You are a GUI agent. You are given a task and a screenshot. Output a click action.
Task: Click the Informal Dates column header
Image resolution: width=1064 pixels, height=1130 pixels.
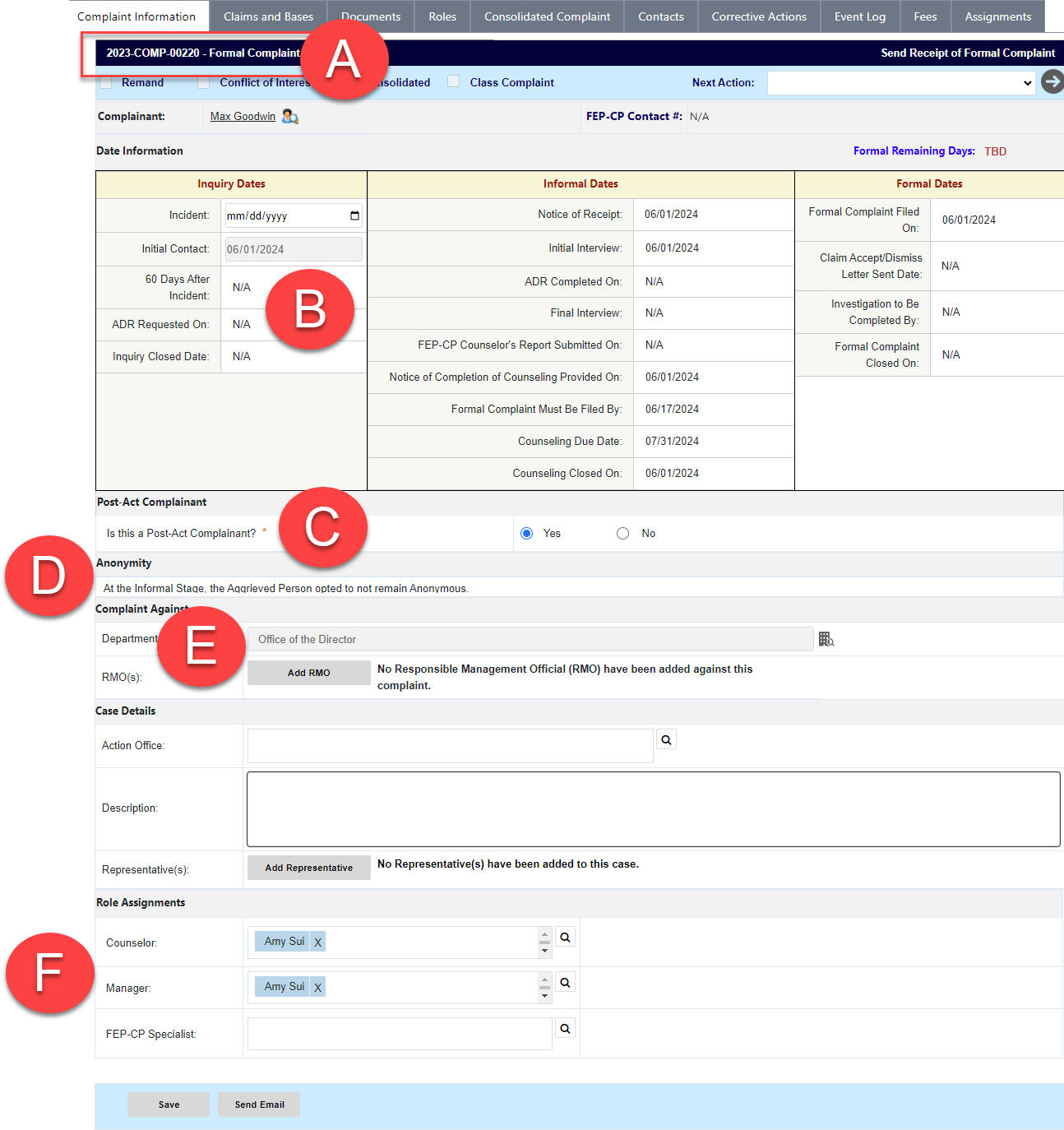[581, 184]
